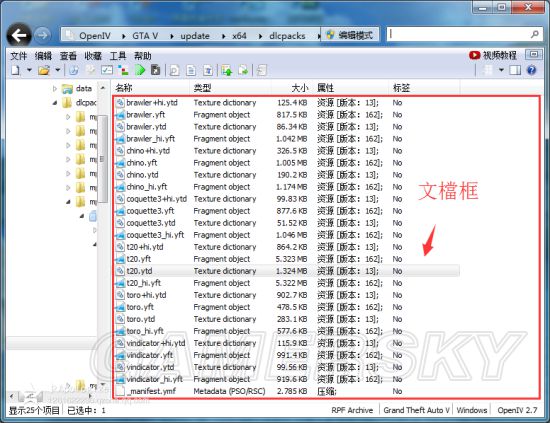550x423 pixels.
Task: Click the document properties toolbar icon
Action: 191,70
